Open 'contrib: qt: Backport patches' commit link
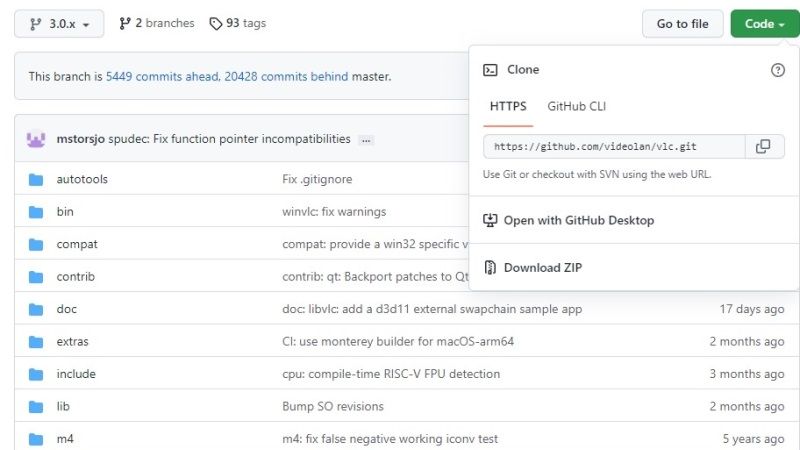This screenshot has width=800, height=450. (376, 277)
